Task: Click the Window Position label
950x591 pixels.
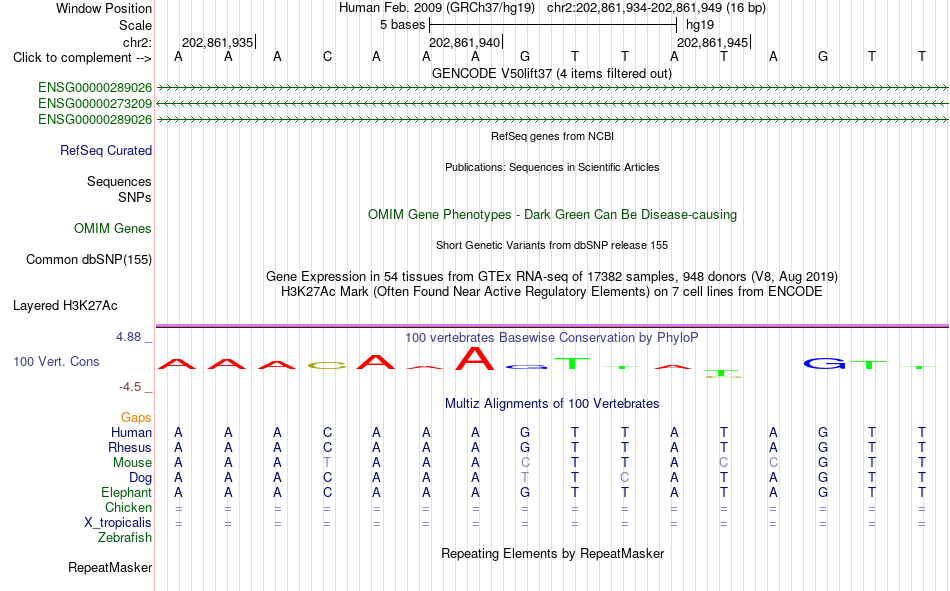Action: click(x=104, y=8)
